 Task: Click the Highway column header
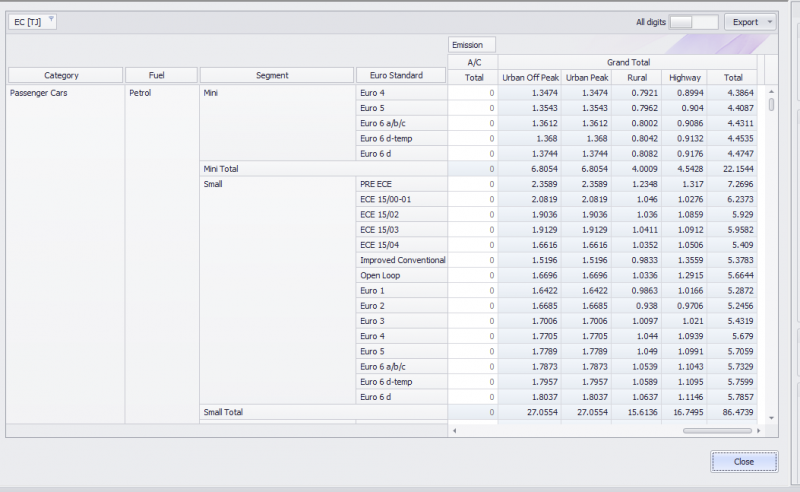[x=684, y=77]
